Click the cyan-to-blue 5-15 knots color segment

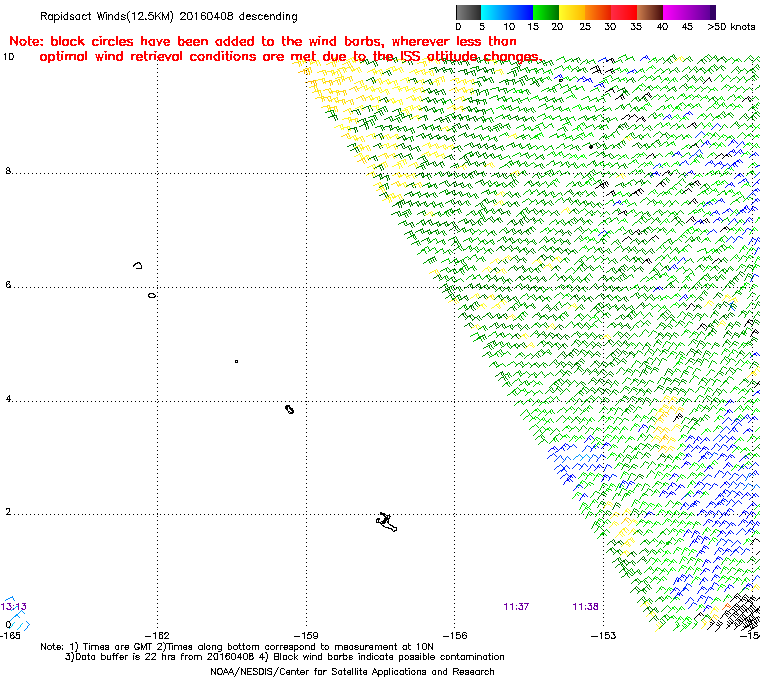[507, 12]
